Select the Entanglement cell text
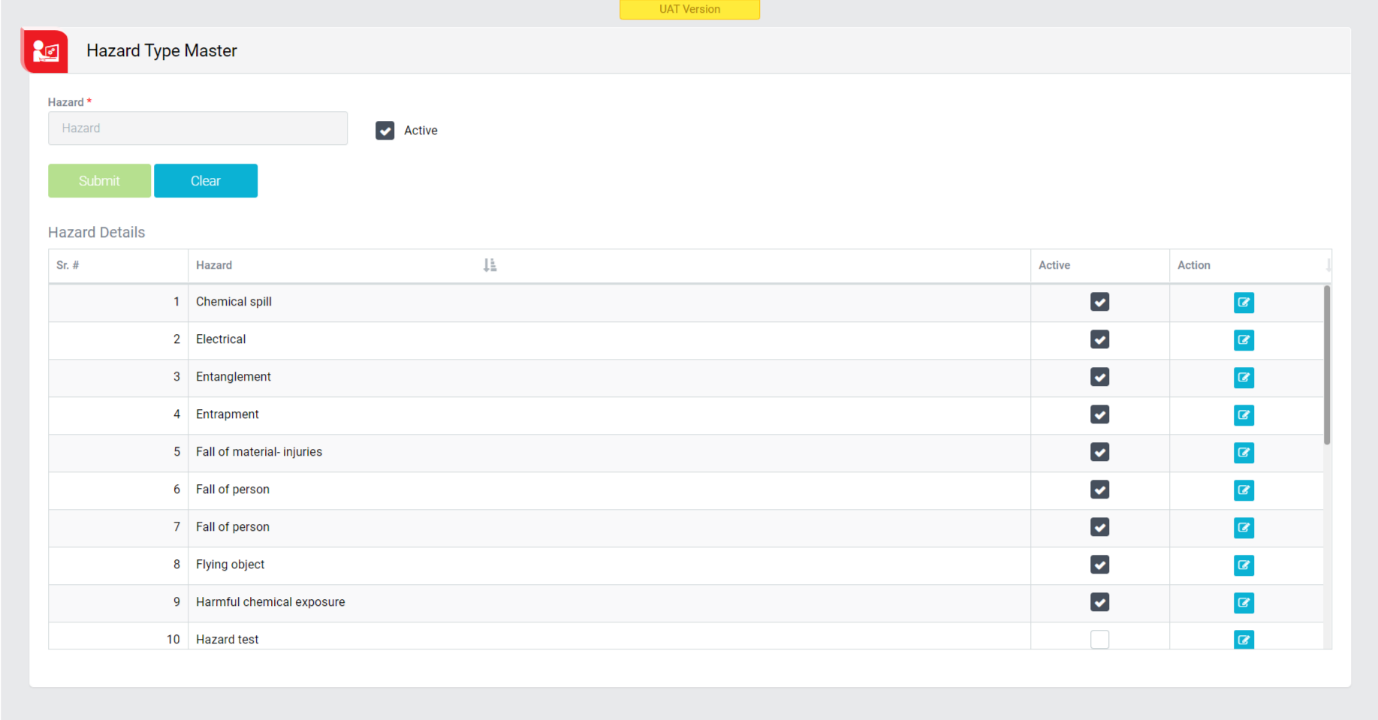Viewport: 1378px width, 720px height. (233, 377)
